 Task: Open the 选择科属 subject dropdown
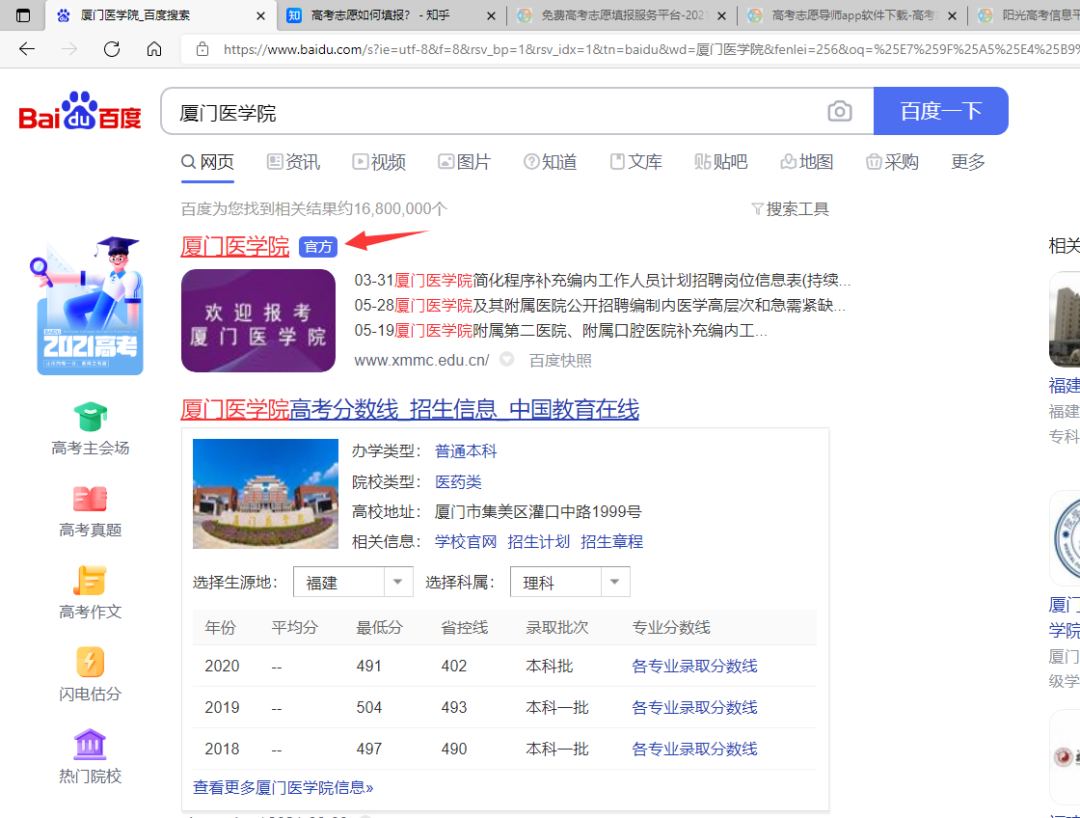[570, 581]
